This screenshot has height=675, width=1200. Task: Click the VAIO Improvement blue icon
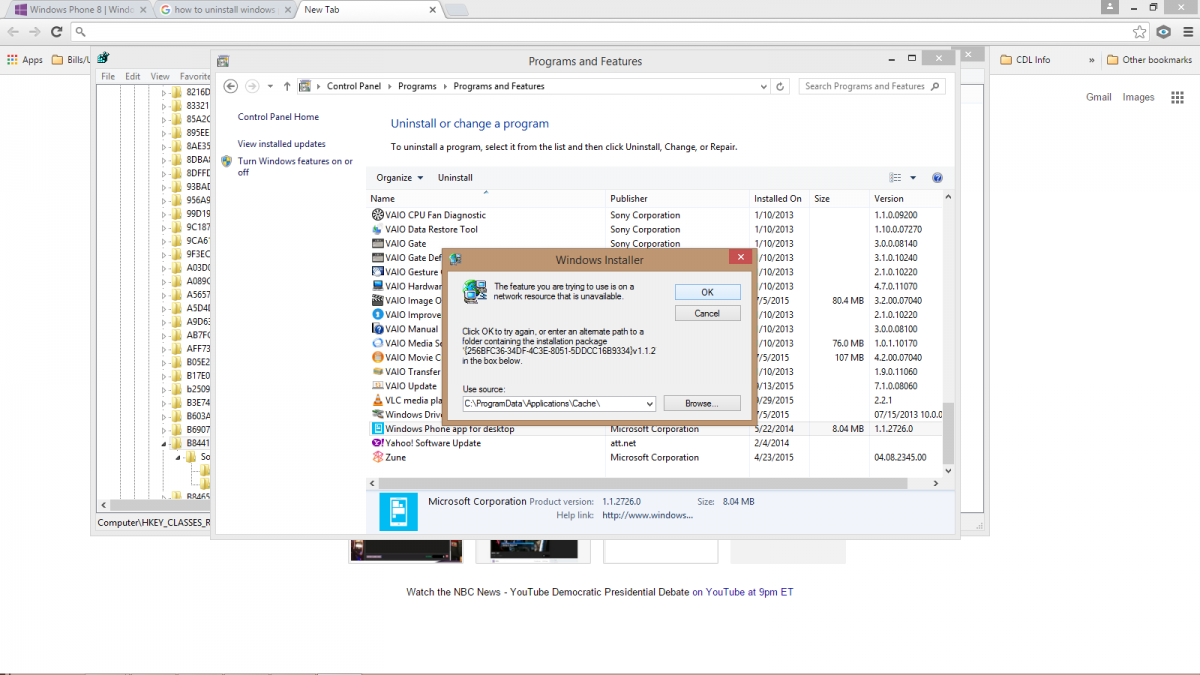(x=377, y=314)
